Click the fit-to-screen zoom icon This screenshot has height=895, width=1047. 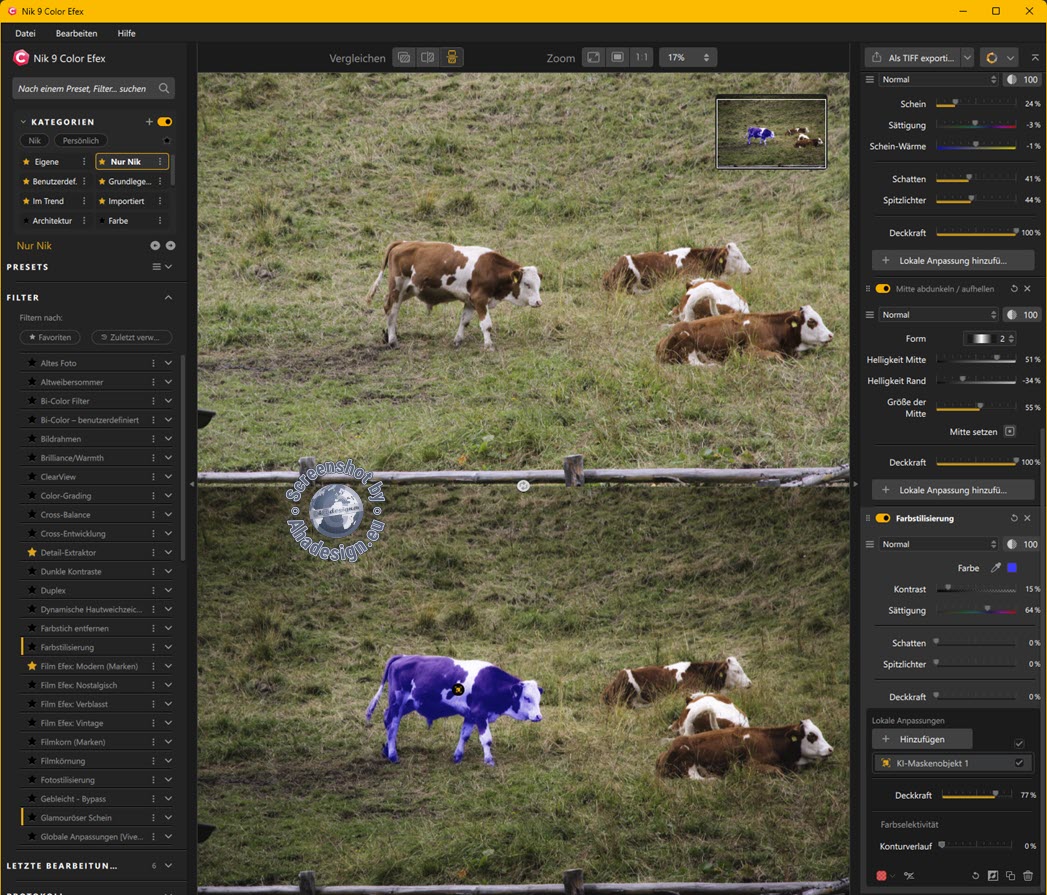(x=593, y=58)
